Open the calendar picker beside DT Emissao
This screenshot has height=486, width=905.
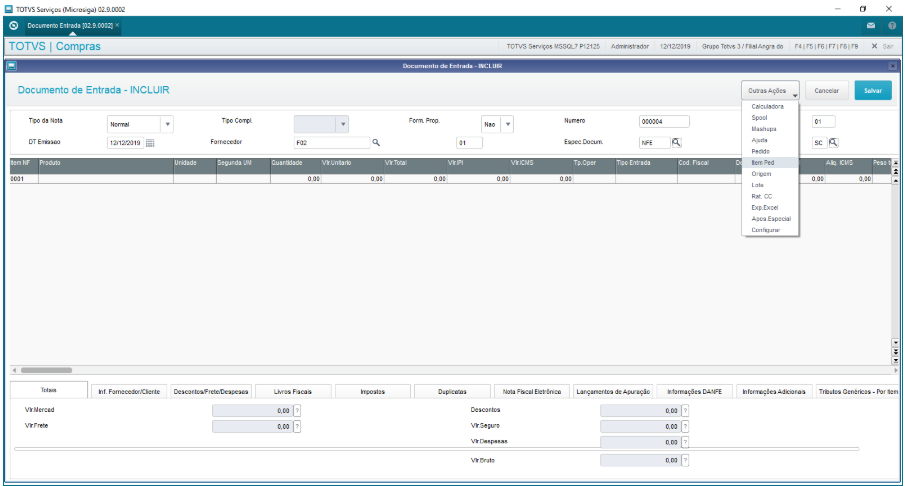tap(150, 143)
